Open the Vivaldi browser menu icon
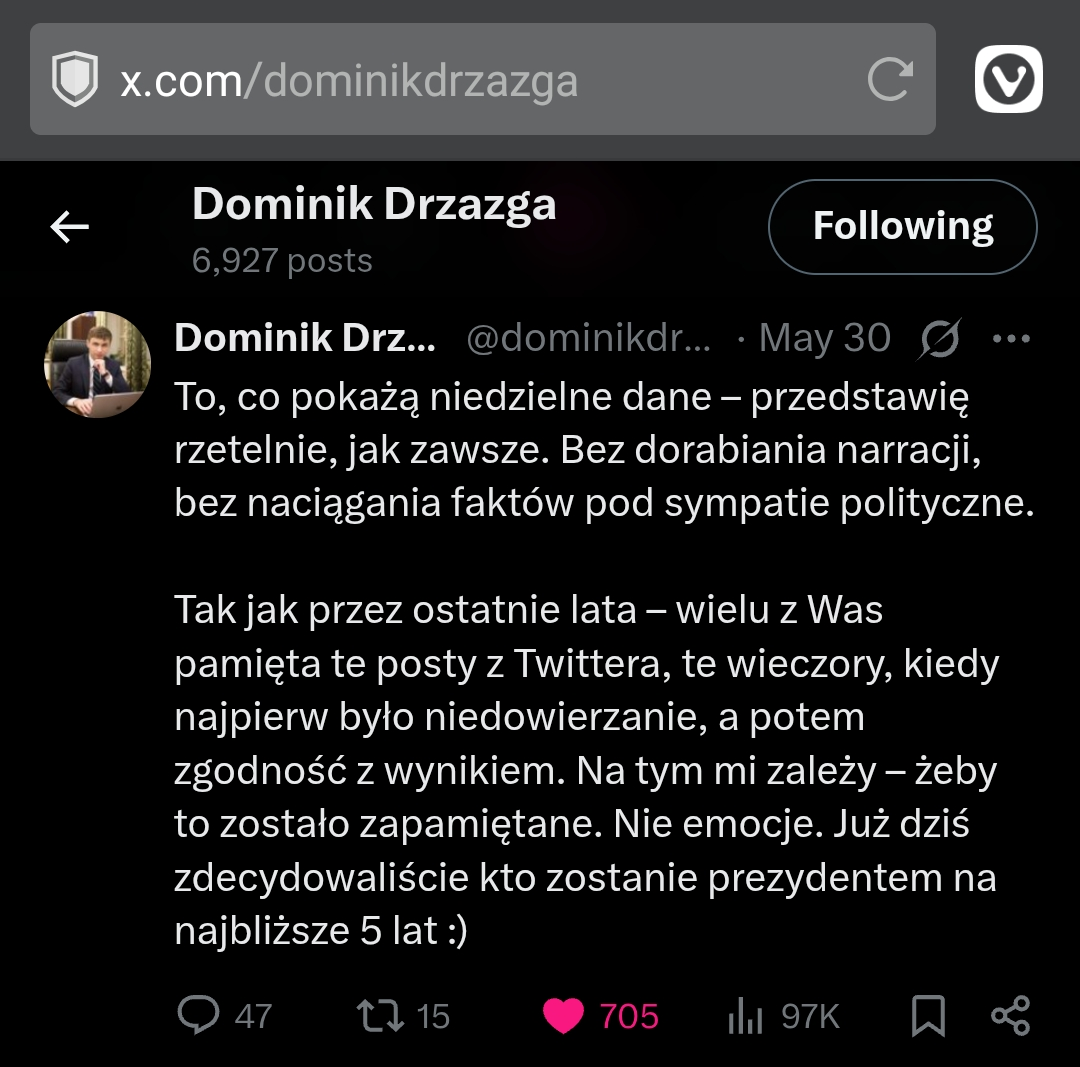 point(1008,79)
